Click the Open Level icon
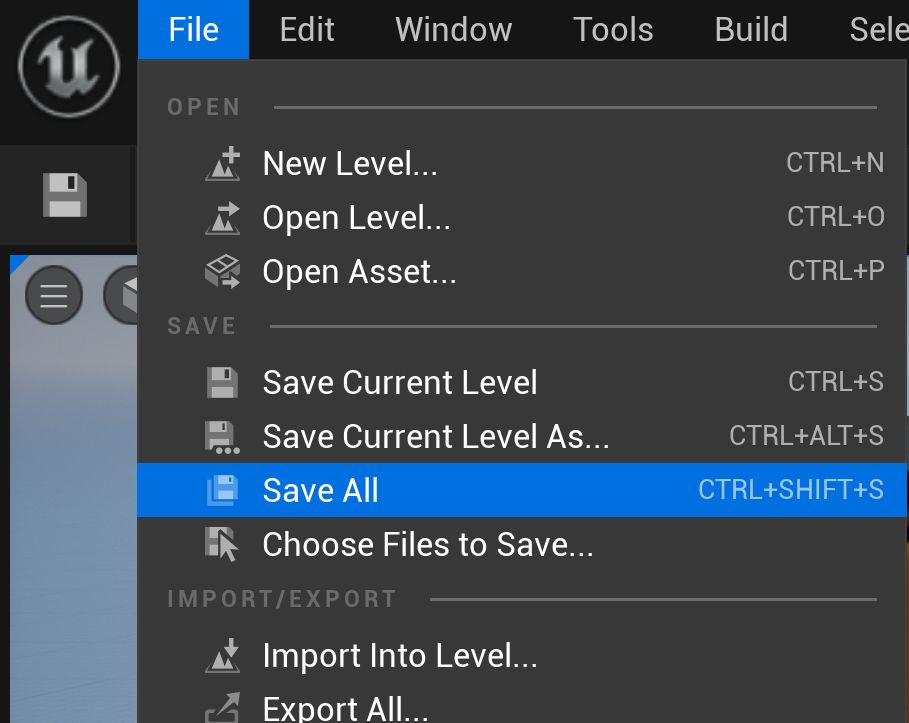Image resolution: width=909 pixels, height=723 pixels. 223,218
